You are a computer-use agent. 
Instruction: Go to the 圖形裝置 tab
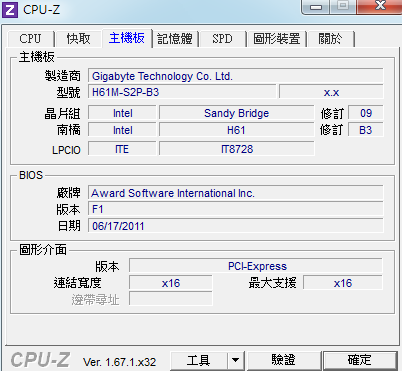[x=277, y=39]
